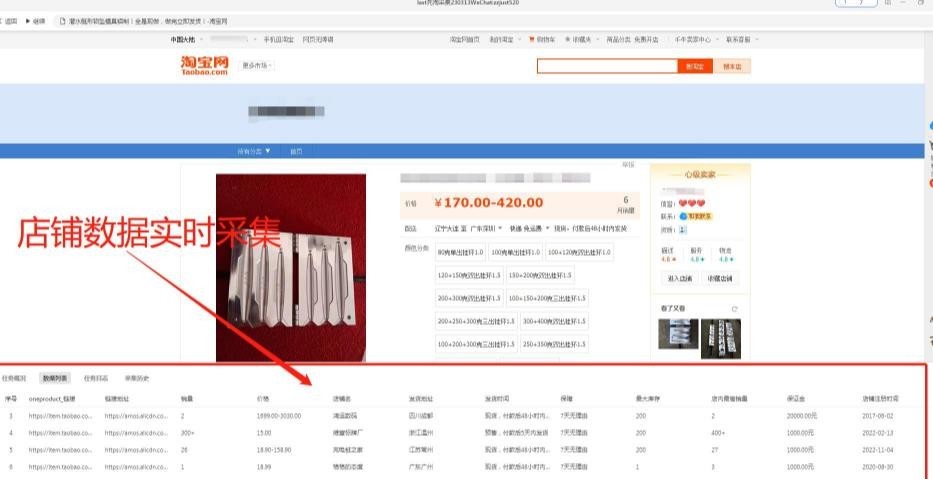Switch to the 采集历史 tab
The image size is (933, 502).
tap(137, 378)
